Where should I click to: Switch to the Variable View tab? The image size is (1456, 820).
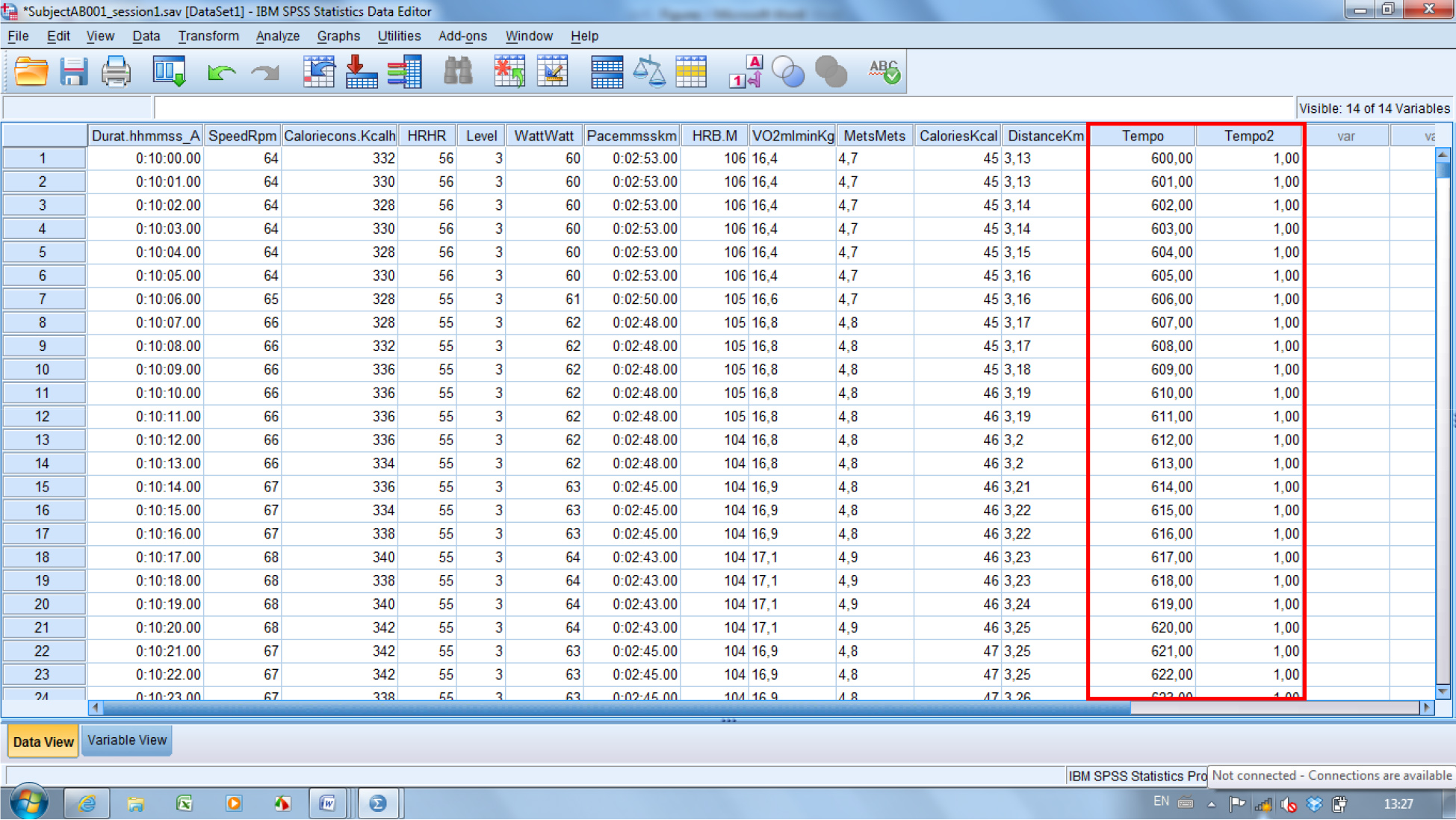pos(127,740)
